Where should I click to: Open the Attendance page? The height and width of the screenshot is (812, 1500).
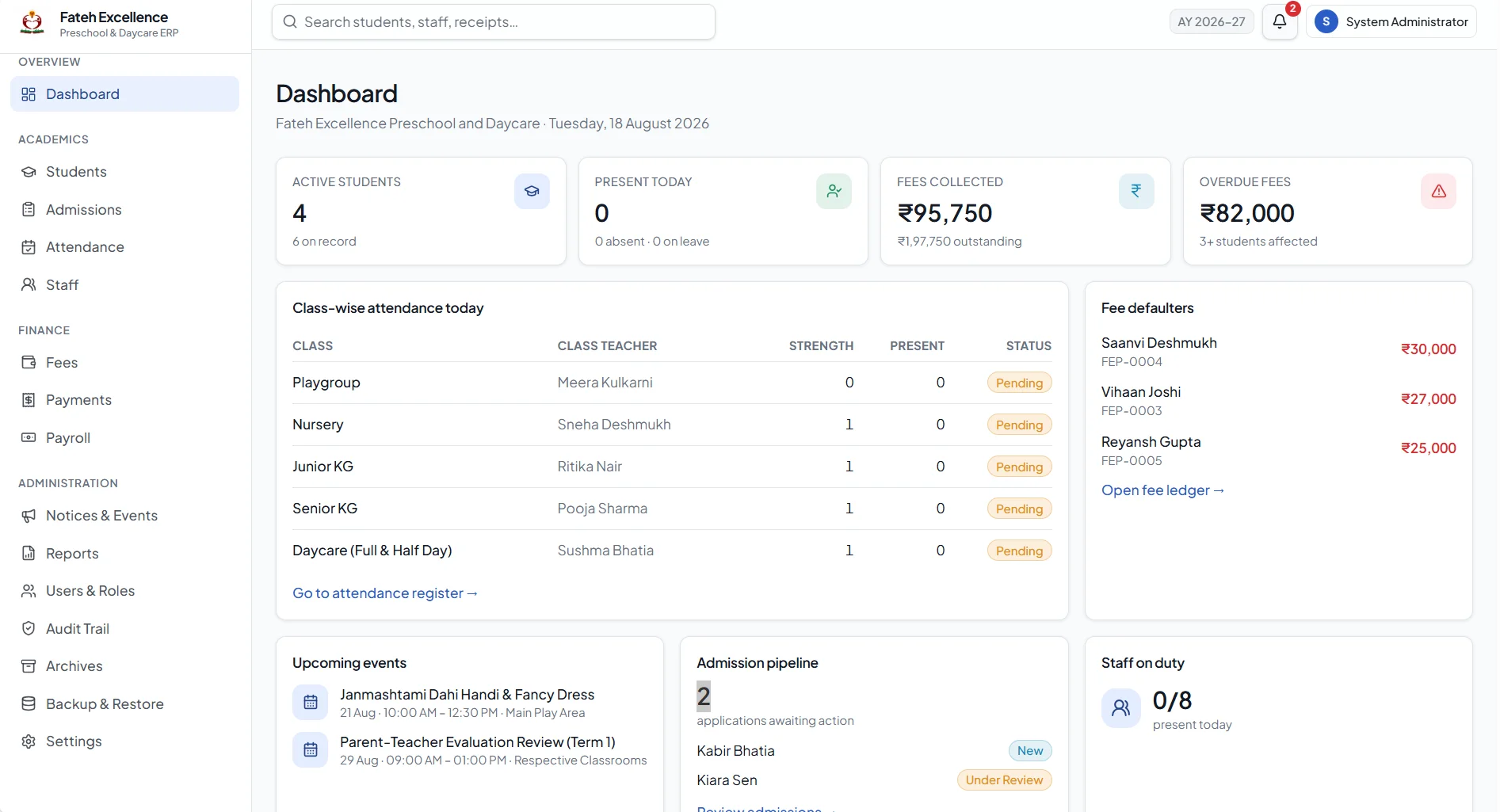pyautogui.click(x=124, y=247)
